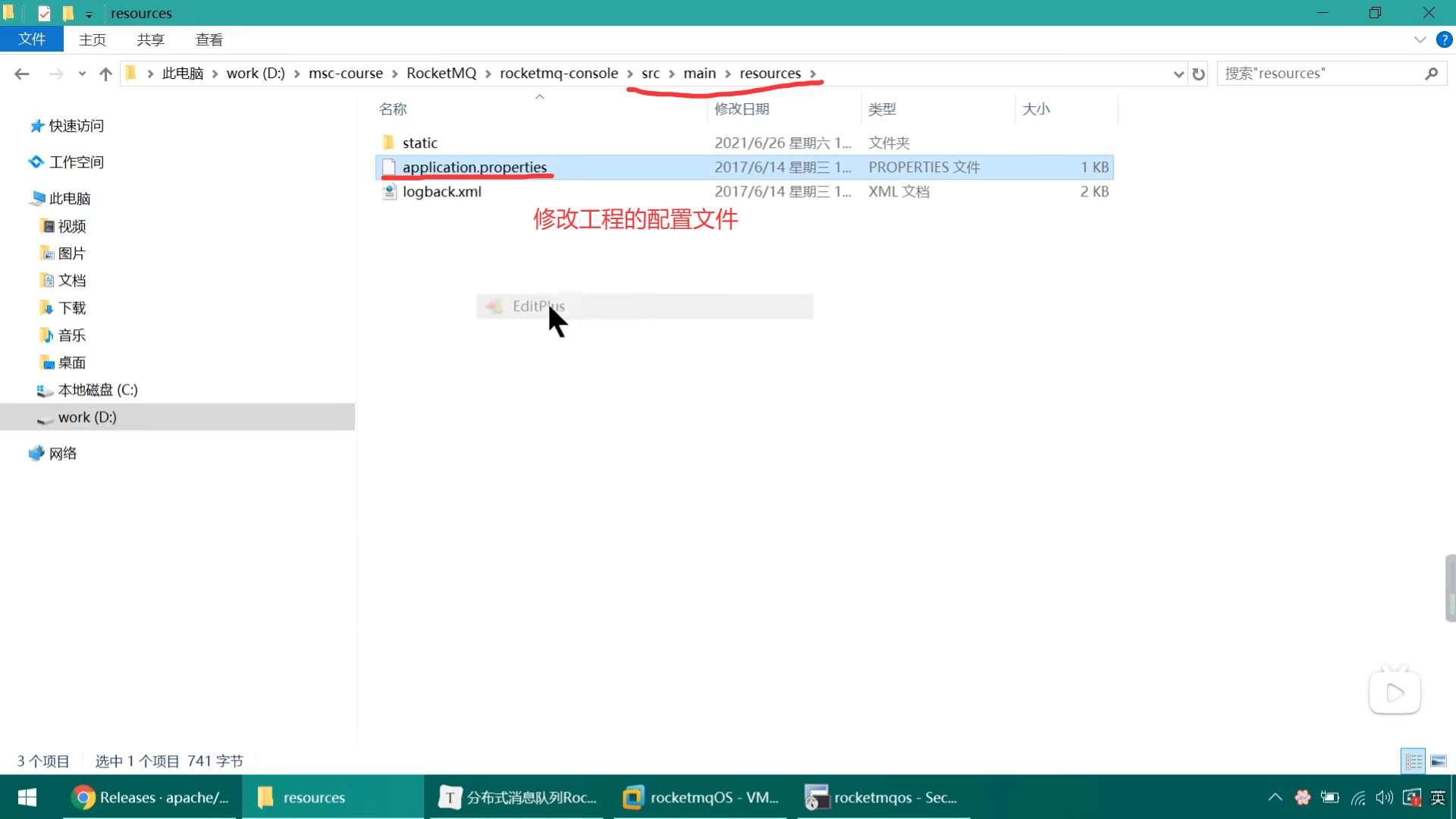Open the 查看 ribbon tab

click(x=209, y=39)
